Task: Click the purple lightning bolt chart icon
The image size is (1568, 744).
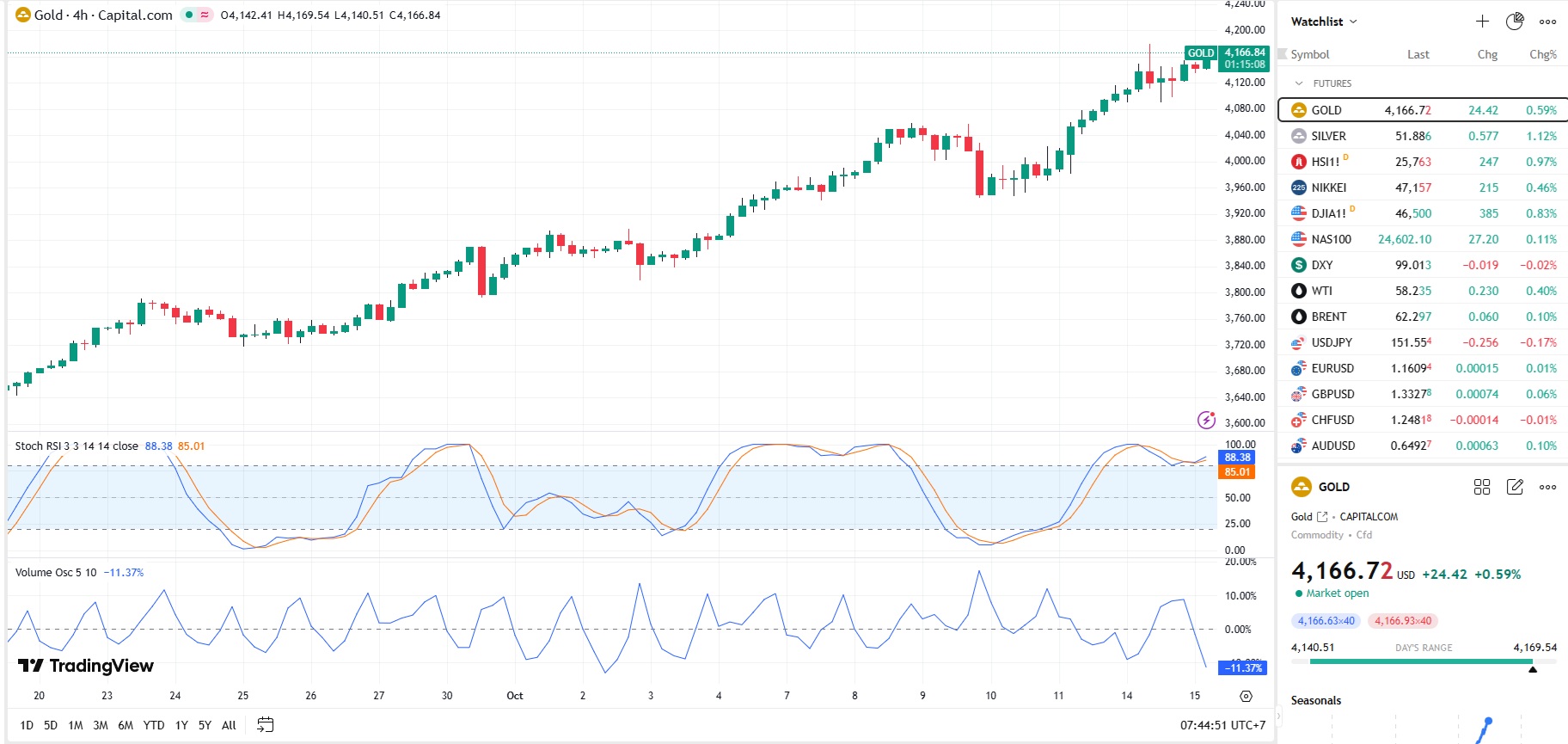Action: click(x=1206, y=420)
